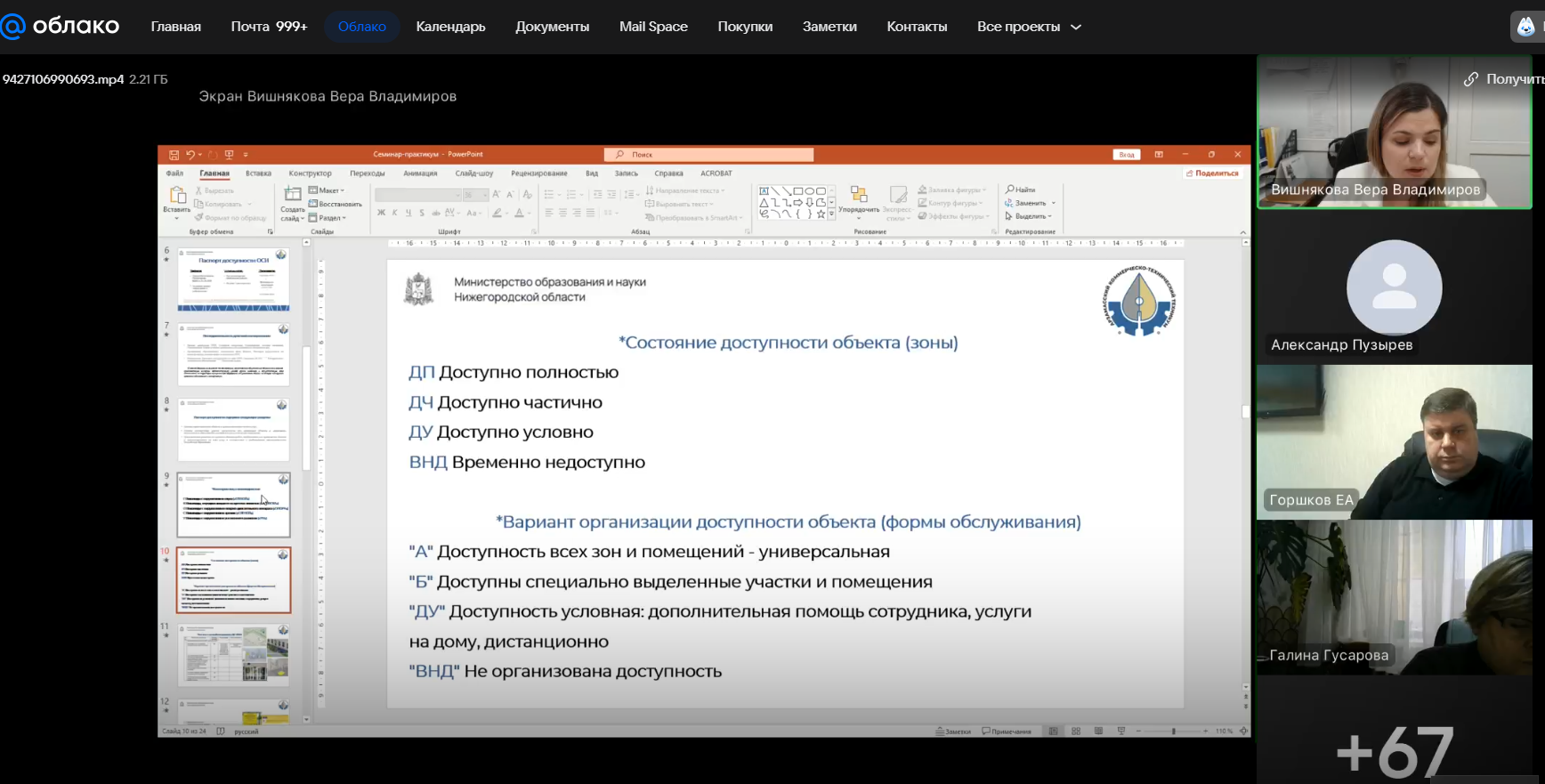Expand the Выделить (Select) dropdown
Image resolution: width=1545 pixels, height=784 pixels.
click(x=1029, y=216)
